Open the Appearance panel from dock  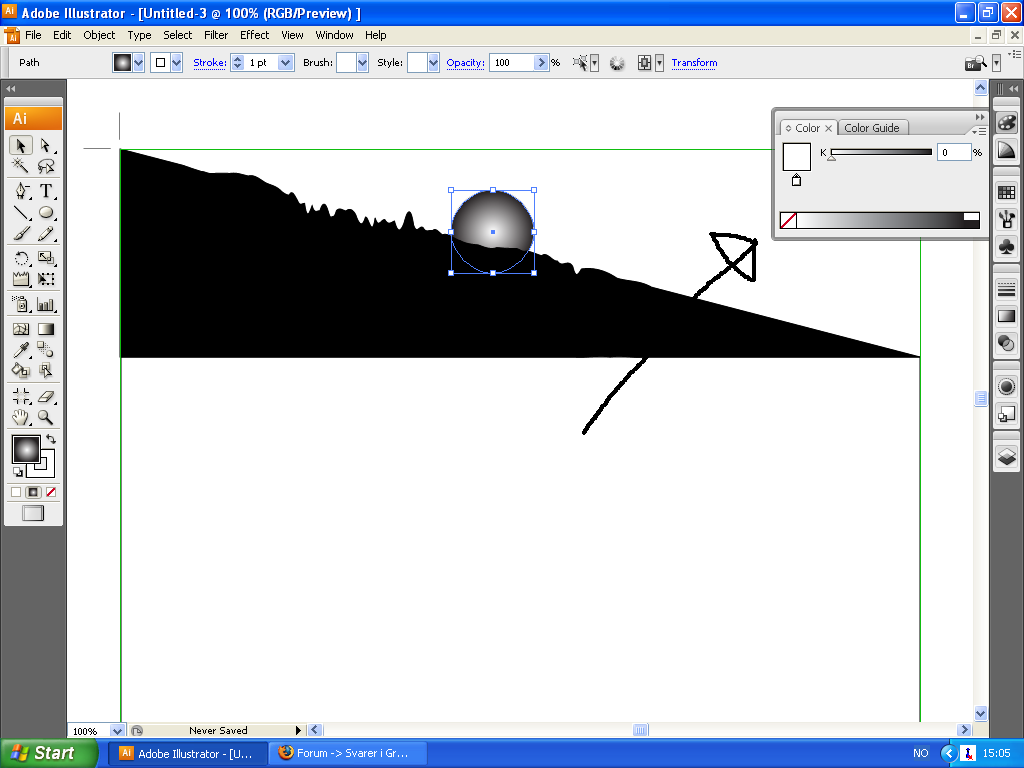click(1006, 387)
